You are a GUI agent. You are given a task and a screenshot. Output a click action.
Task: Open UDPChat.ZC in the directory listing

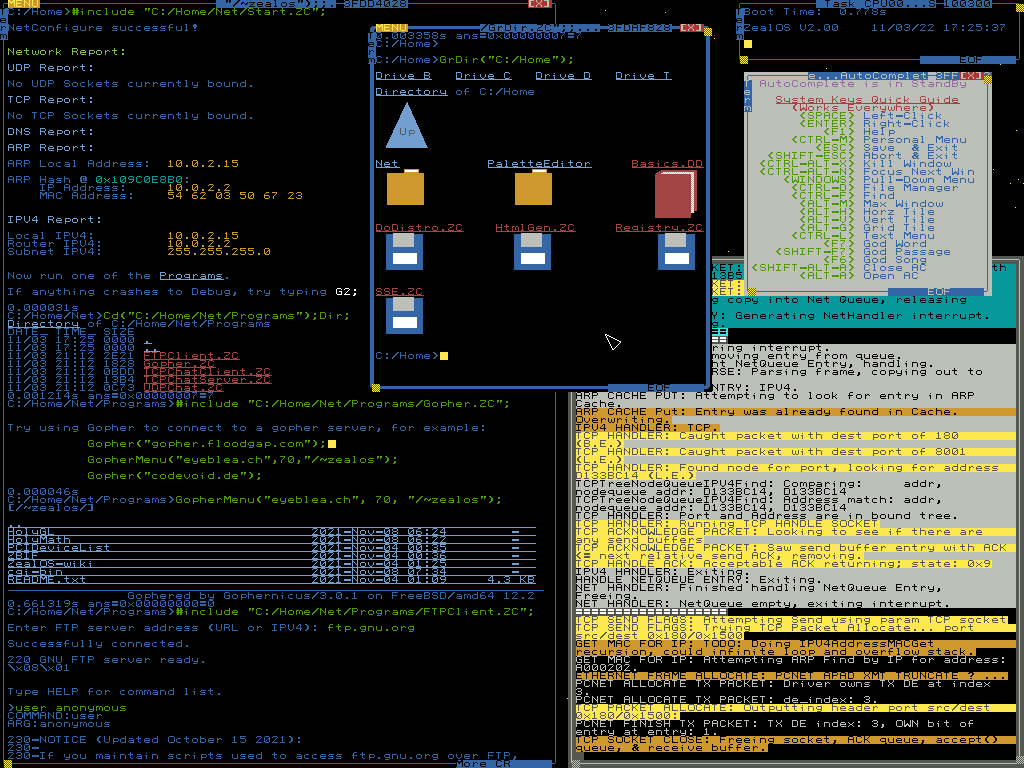[x=184, y=387]
